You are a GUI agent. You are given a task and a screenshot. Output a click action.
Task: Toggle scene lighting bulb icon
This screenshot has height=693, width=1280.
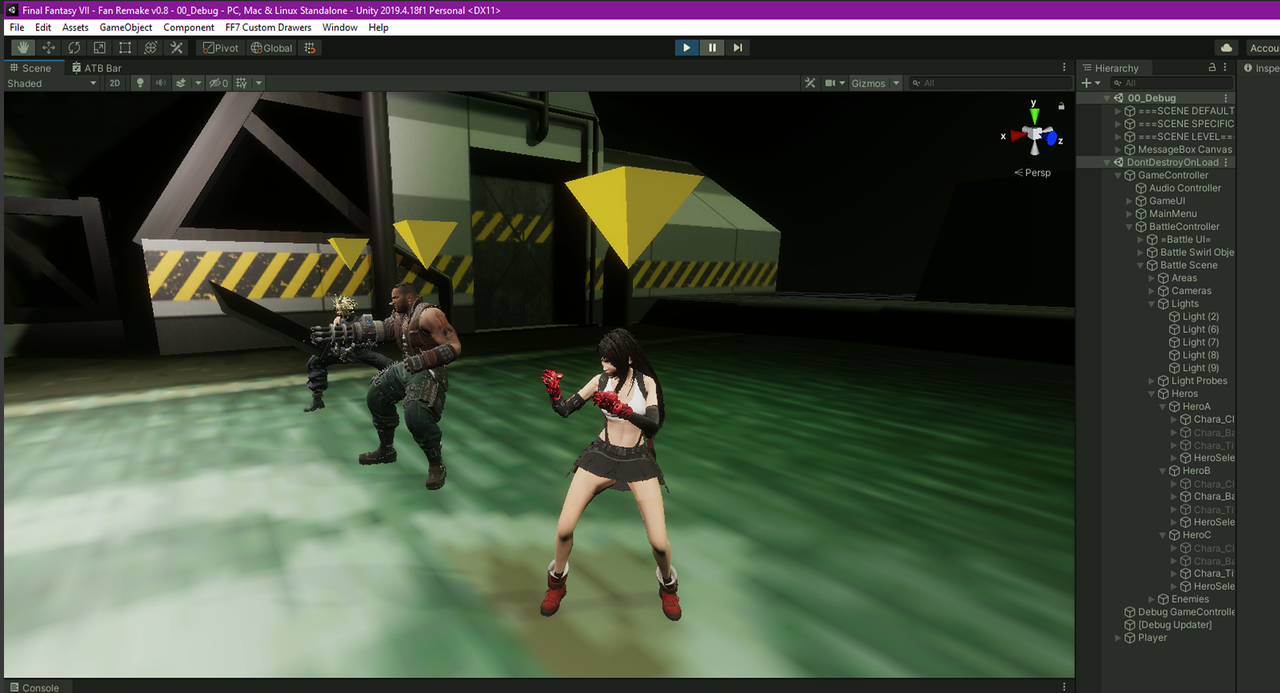coord(140,83)
